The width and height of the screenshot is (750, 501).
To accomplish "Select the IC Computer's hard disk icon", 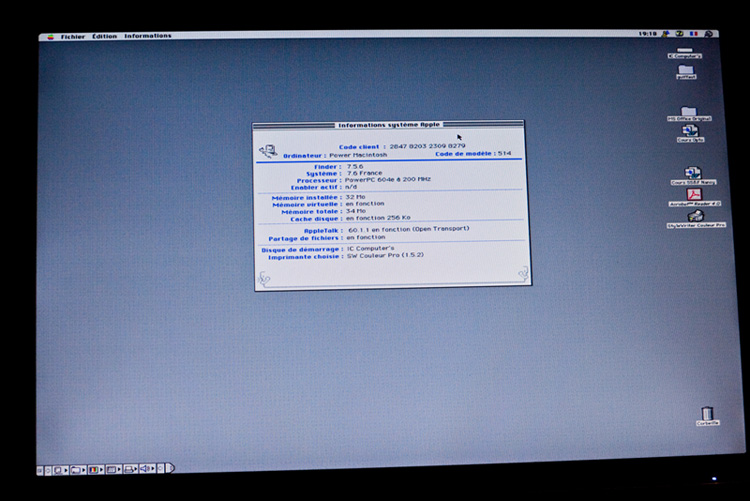I will point(684,49).
